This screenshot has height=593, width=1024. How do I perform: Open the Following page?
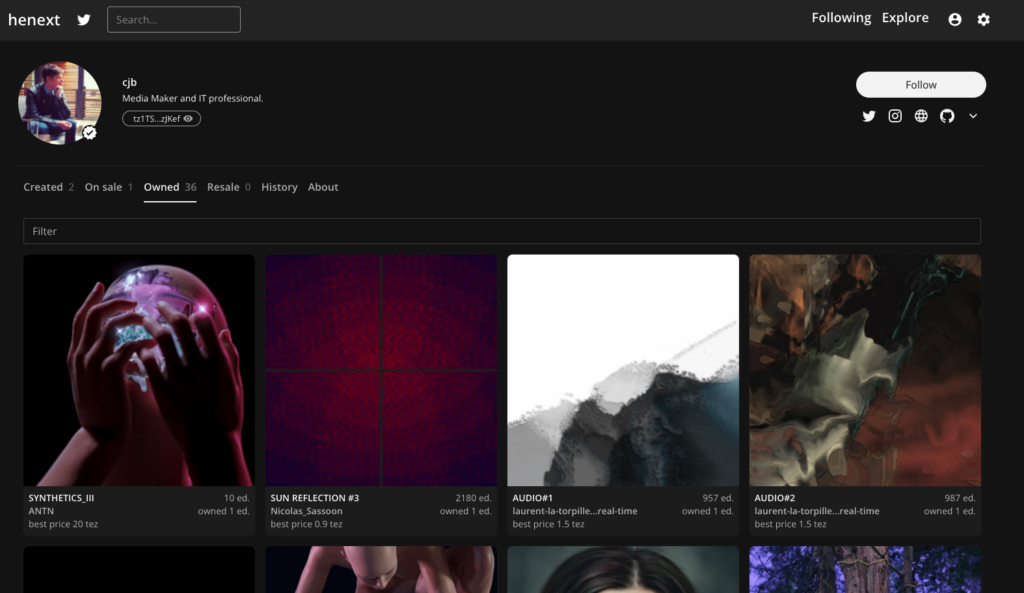click(x=841, y=18)
